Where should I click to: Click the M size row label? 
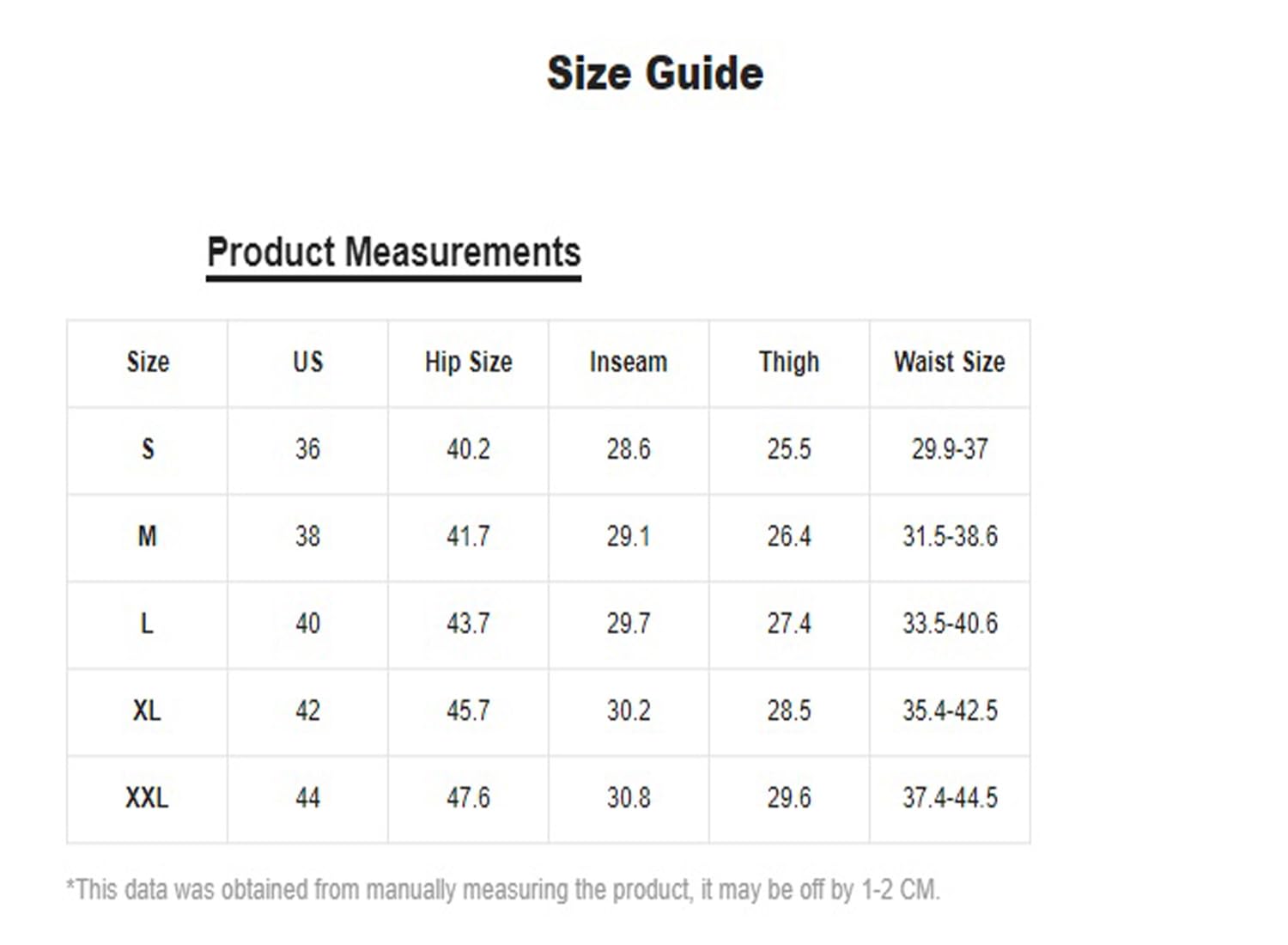(148, 537)
